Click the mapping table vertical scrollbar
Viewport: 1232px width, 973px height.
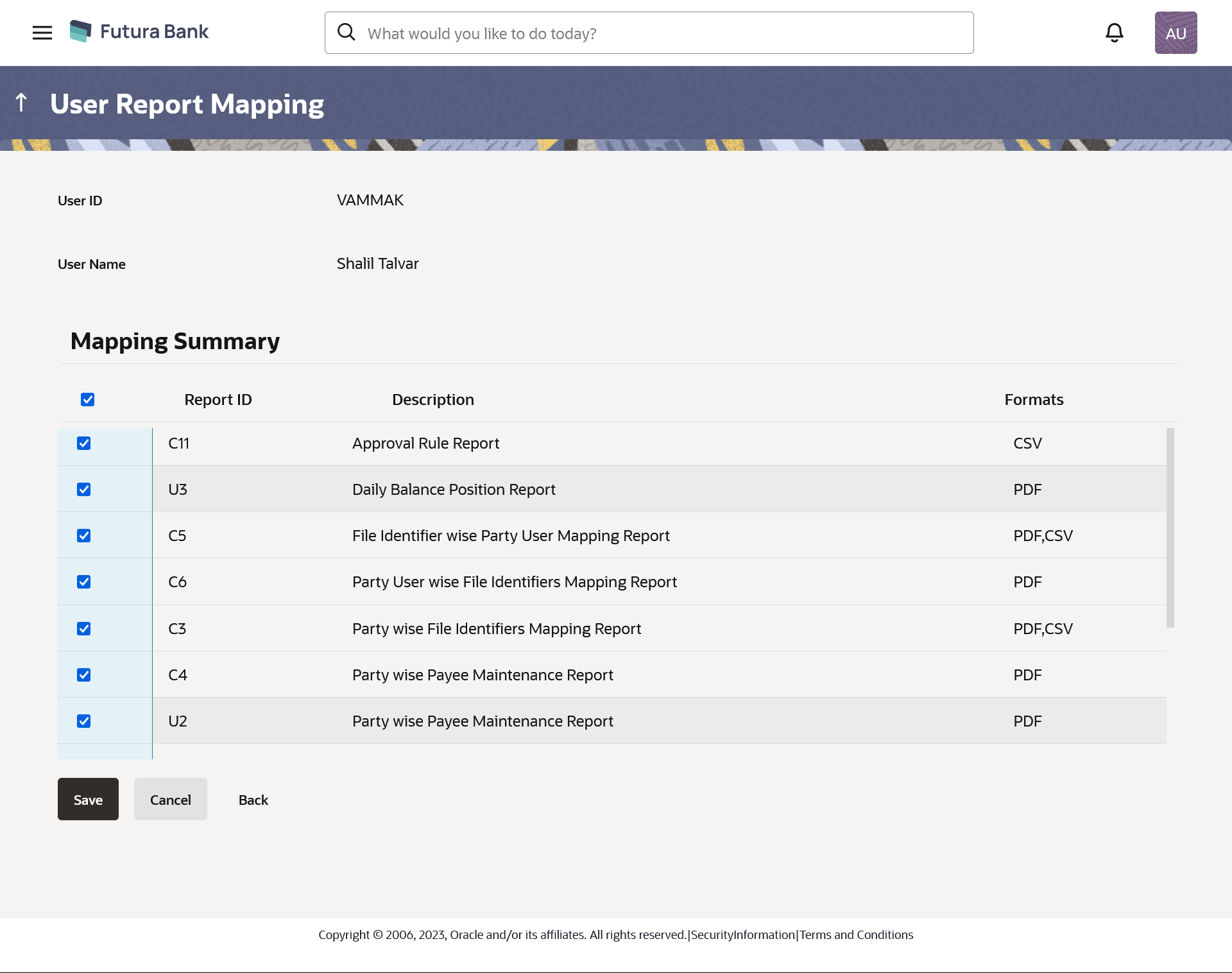[1170, 528]
